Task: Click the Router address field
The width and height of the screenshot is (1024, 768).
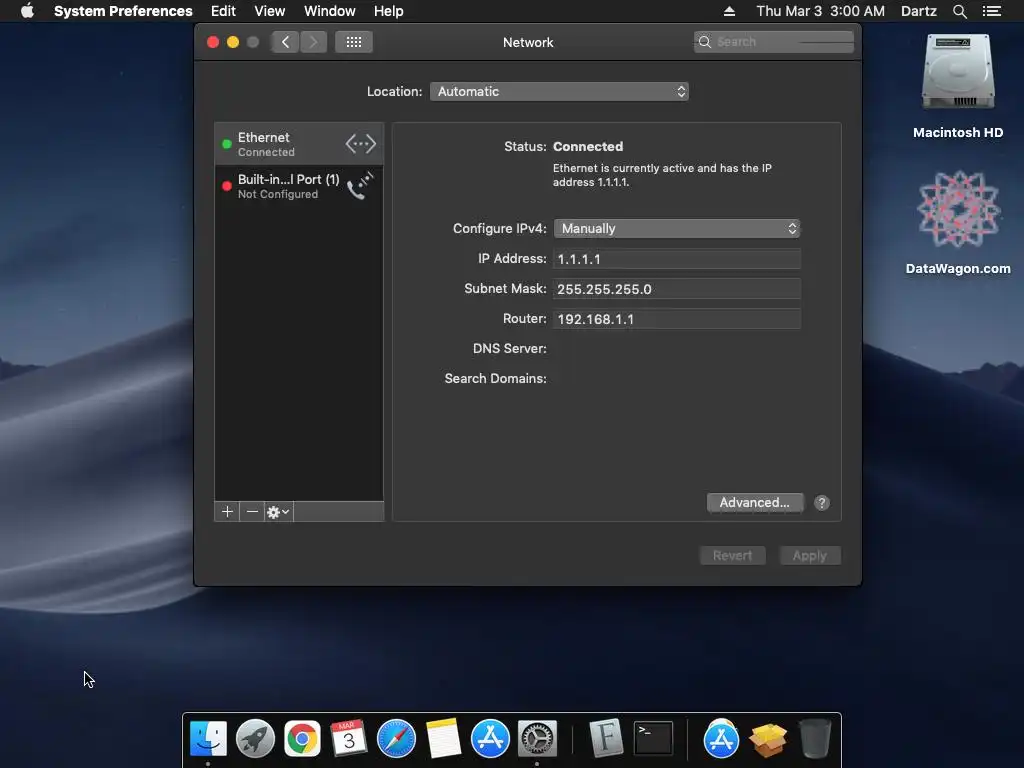Action: click(x=677, y=319)
